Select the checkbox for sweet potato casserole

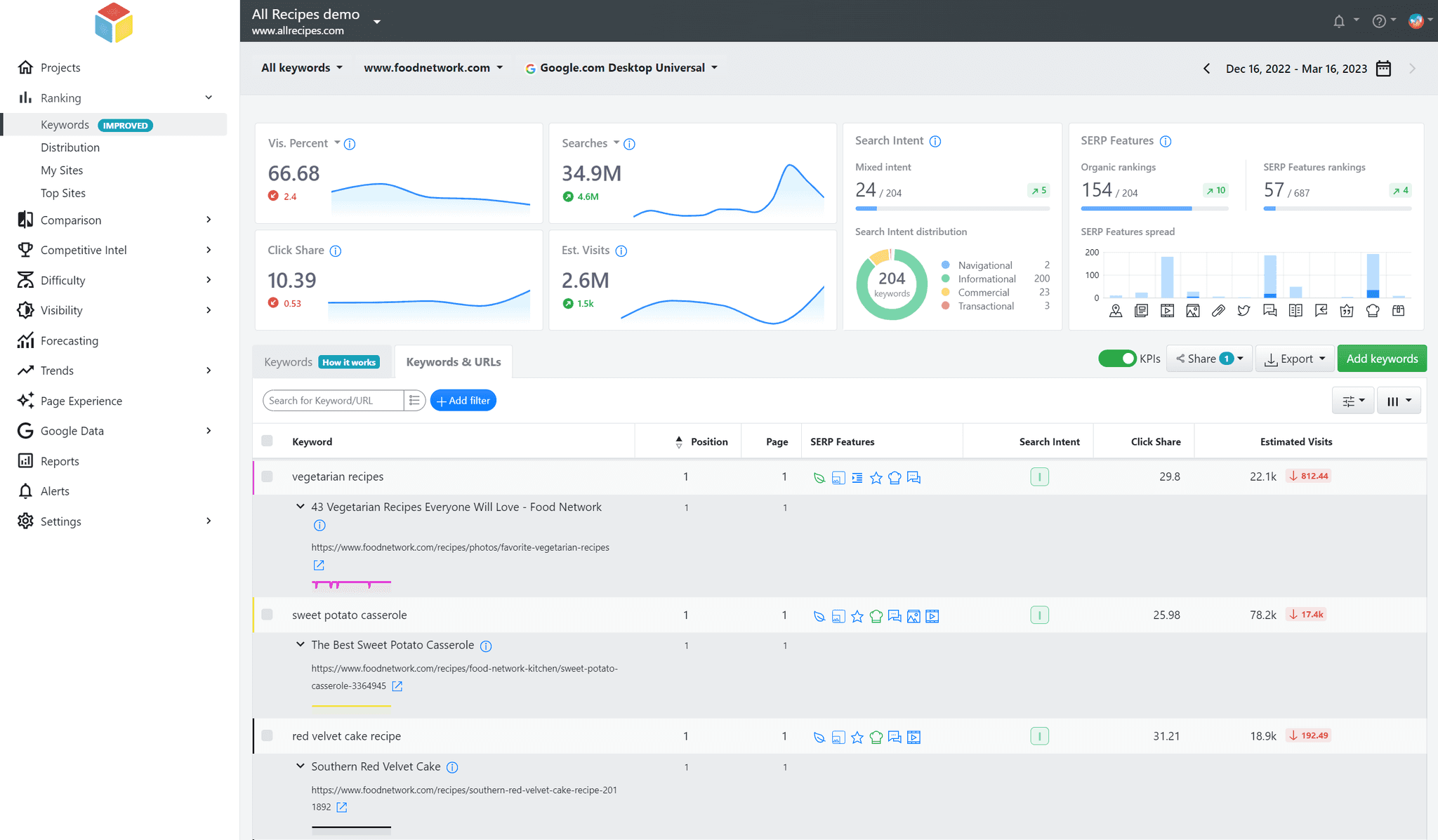[268, 614]
